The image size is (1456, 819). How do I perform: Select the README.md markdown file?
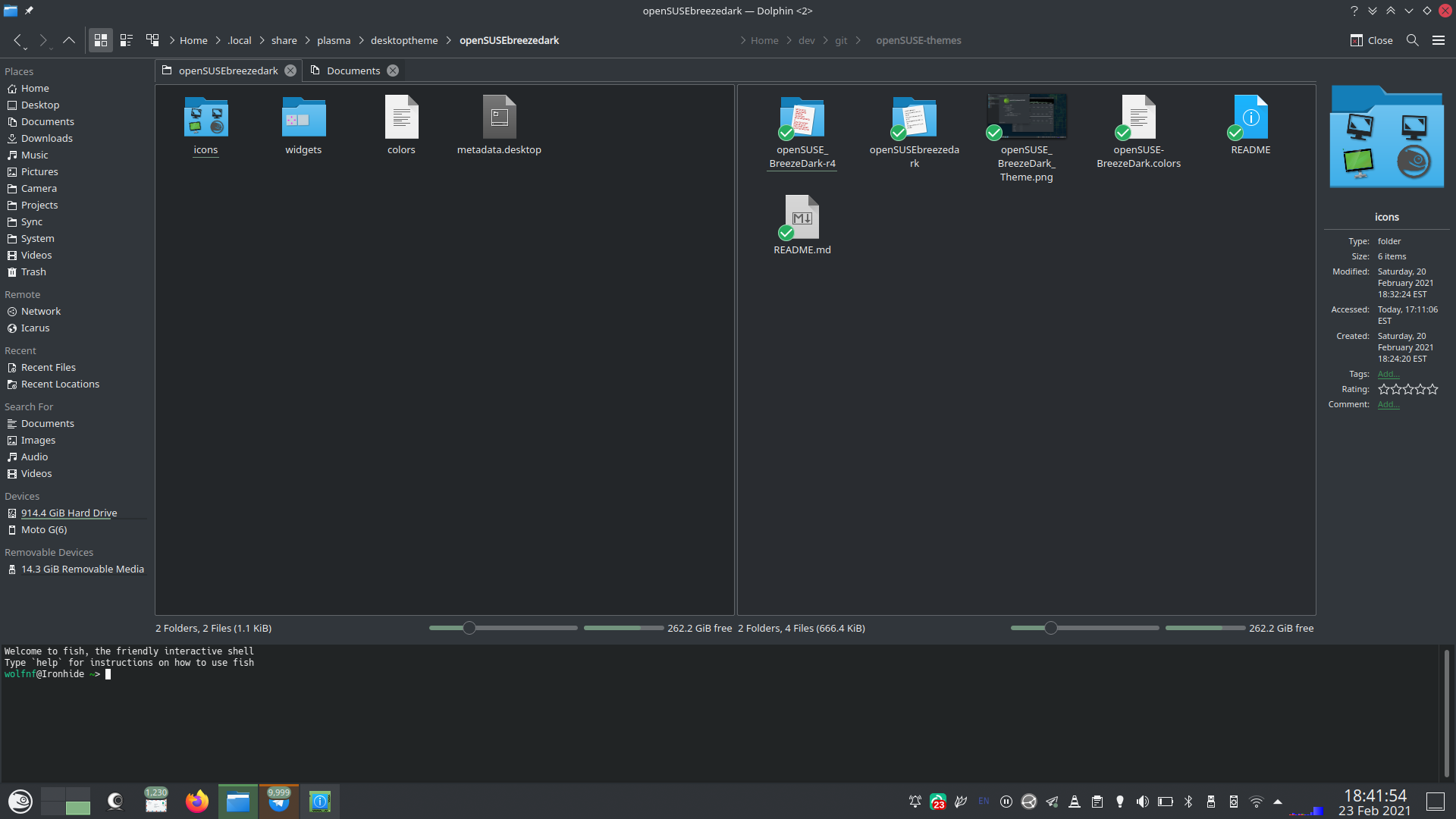(802, 225)
